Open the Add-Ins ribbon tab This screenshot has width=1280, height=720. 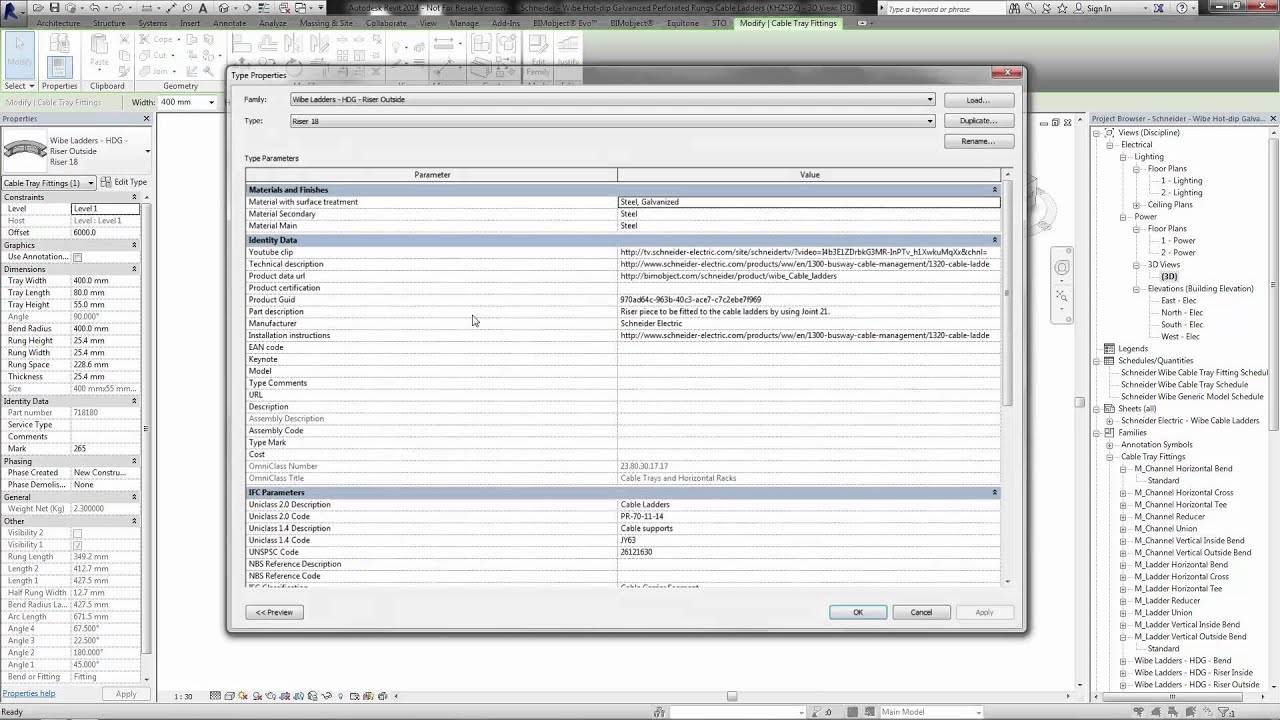pos(506,23)
